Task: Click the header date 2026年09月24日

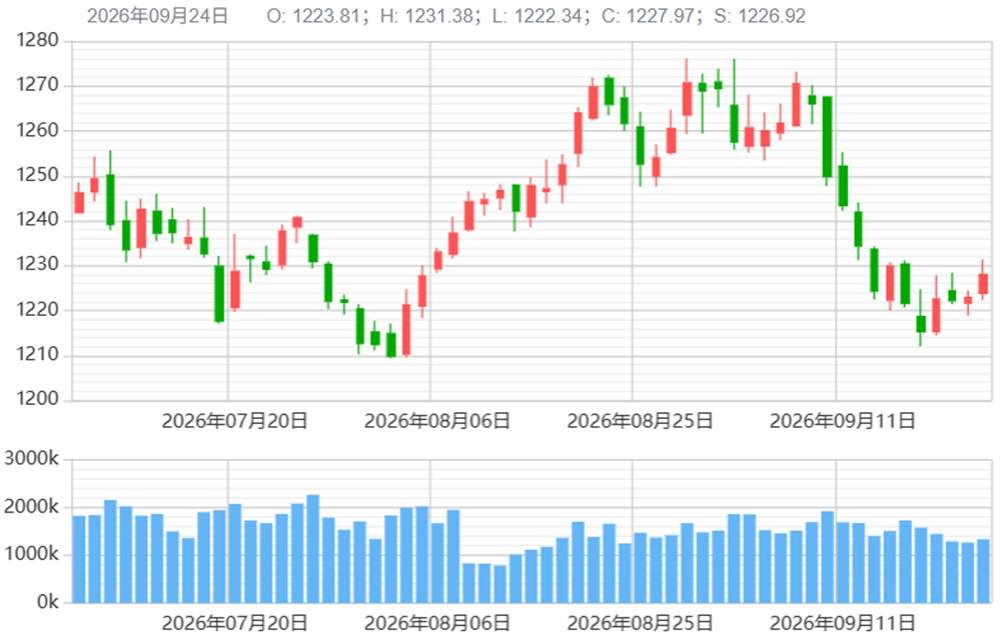Action: click(x=157, y=15)
